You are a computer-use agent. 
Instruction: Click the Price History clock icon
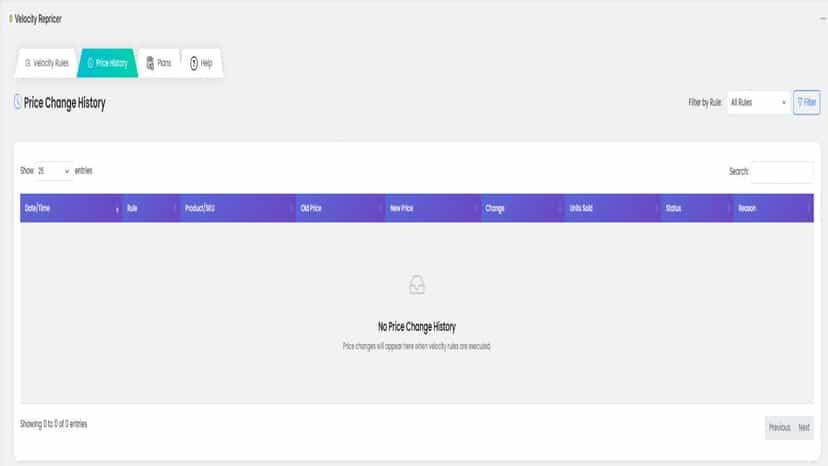coord(90,63)
